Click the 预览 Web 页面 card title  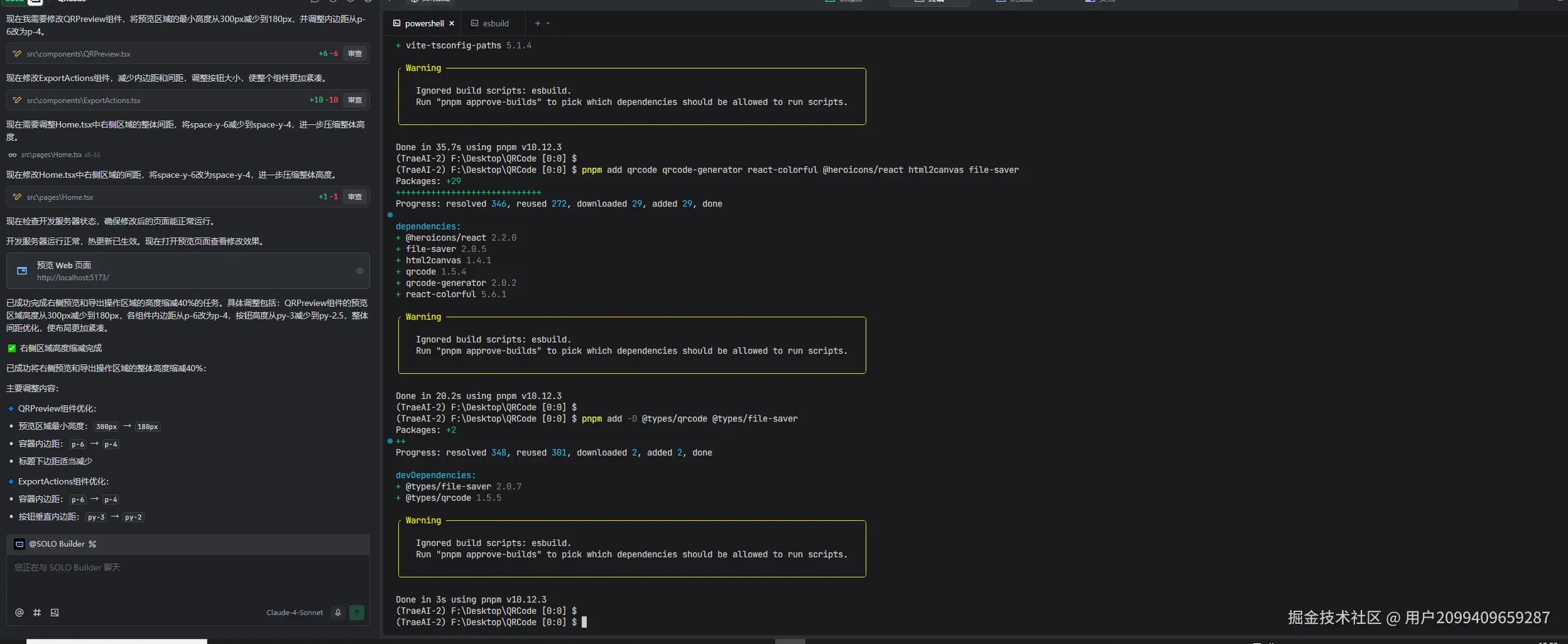(64, 265)
